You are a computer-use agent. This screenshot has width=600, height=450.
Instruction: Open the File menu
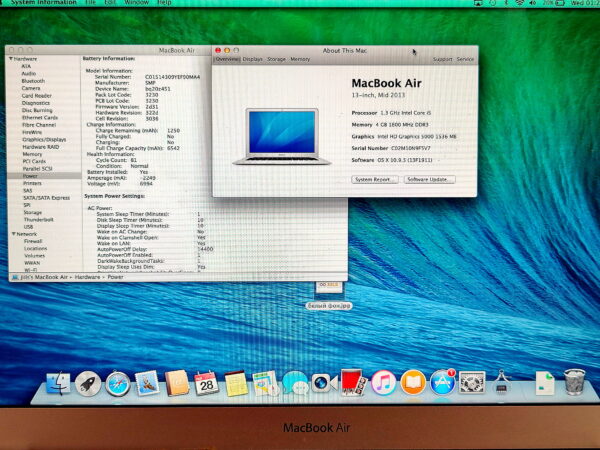point(91,2)
